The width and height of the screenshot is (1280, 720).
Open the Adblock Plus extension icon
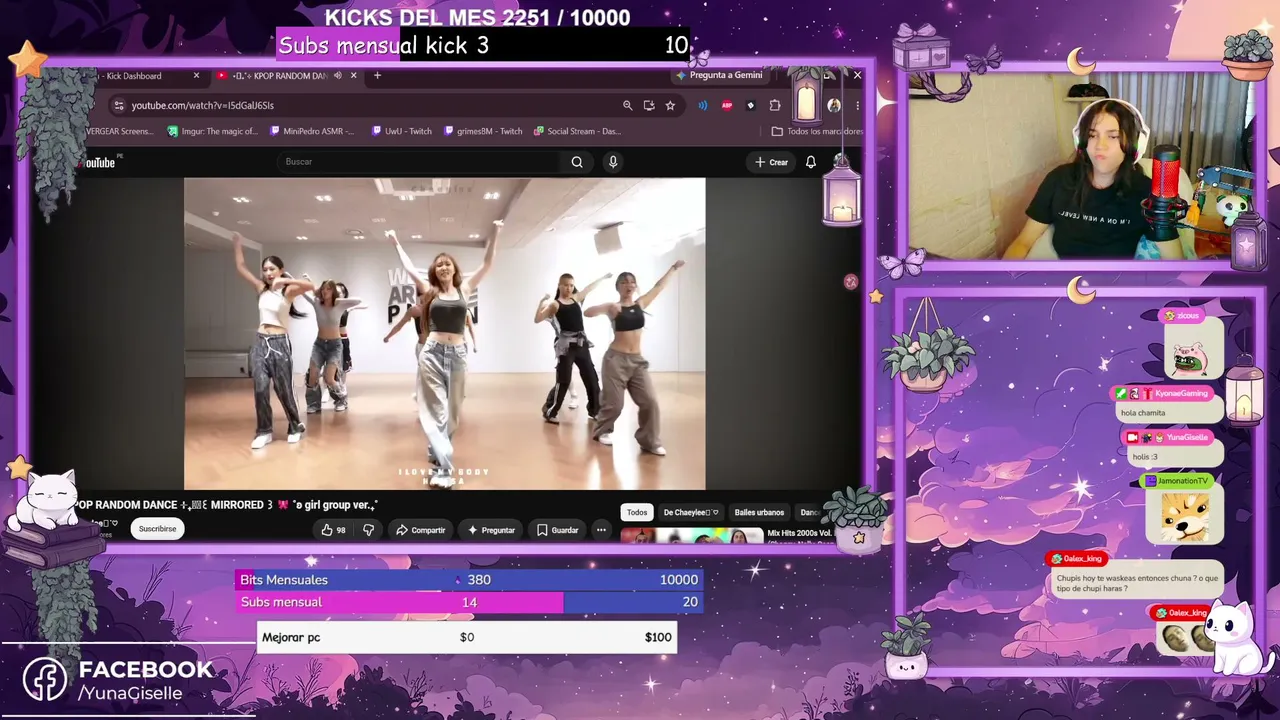tap(727, 105)
